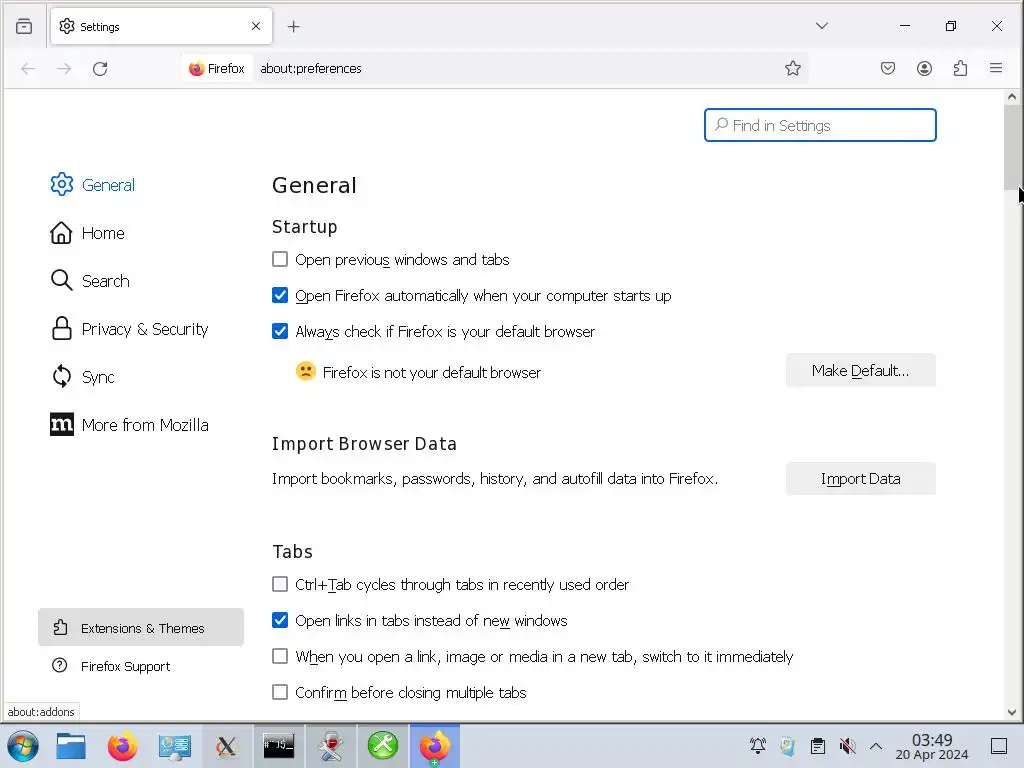Image resolution: width=1024 pixels, height=768 pixels.
Task: Focus the Find in Settings search box
Action: coord(820,125)
